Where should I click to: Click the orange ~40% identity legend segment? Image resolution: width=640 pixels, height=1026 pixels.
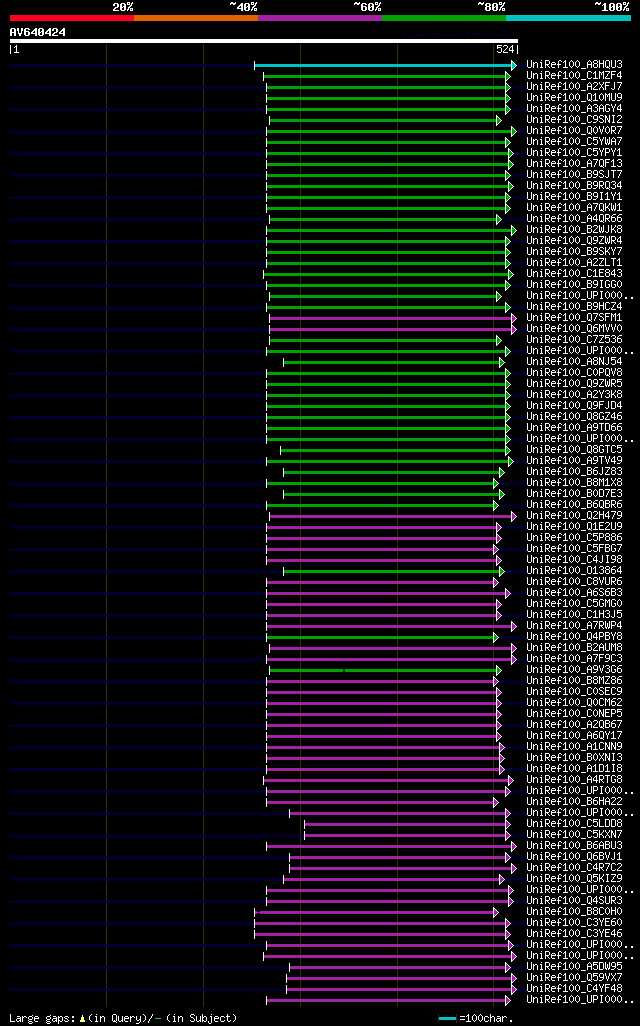[196, 18]
